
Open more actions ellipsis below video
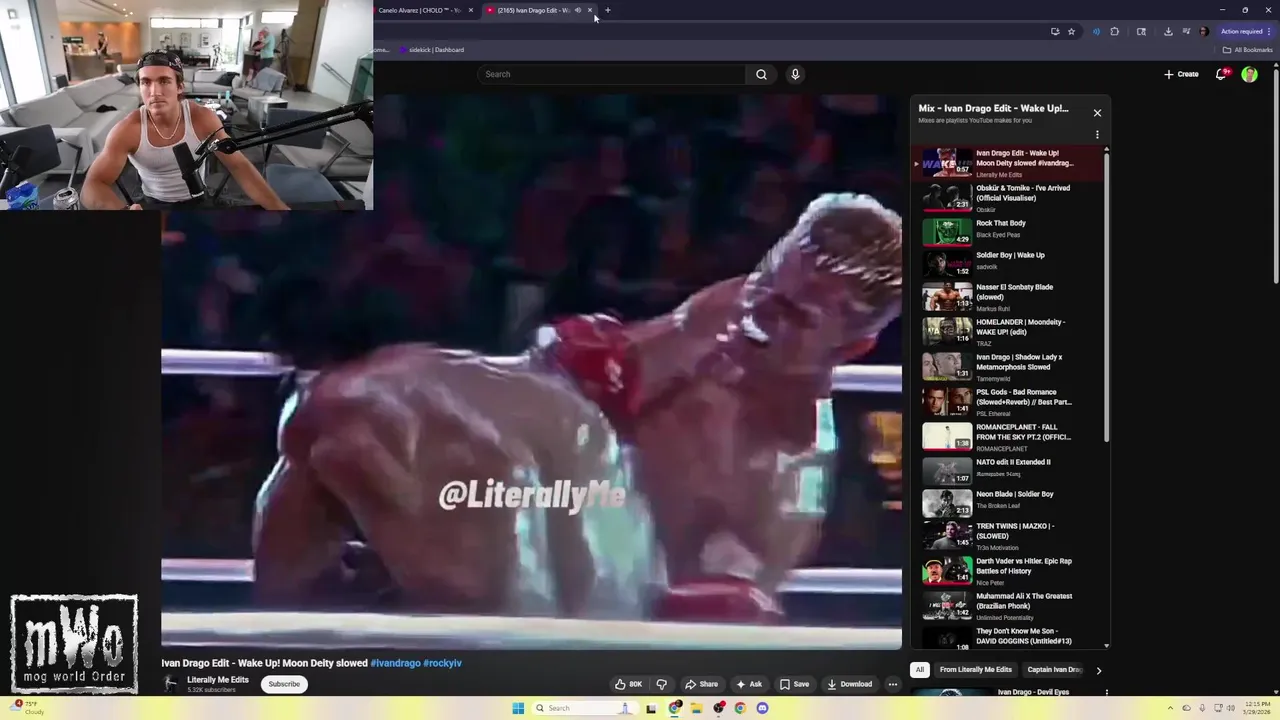(893, 684)
